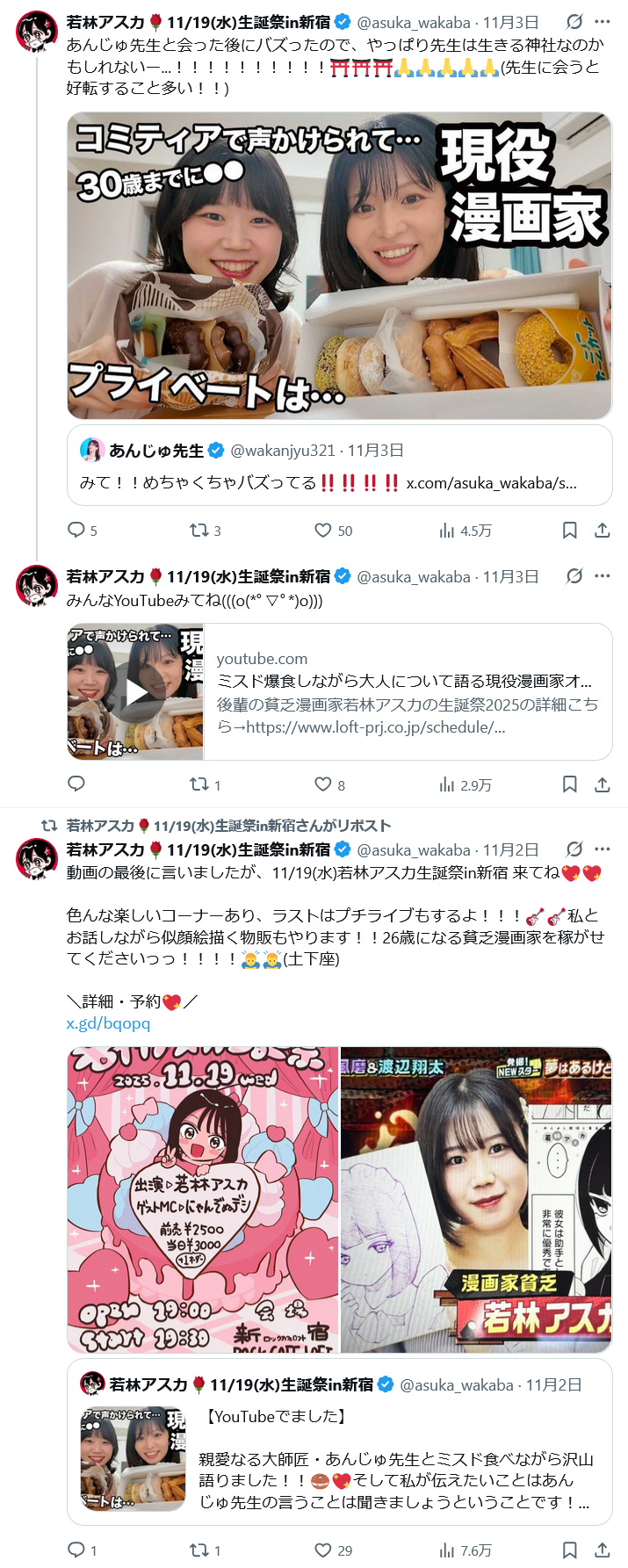Screen dimensions: 628x1568
Task: Click the Grok icon on the first post
Action: tap(574, 22)
